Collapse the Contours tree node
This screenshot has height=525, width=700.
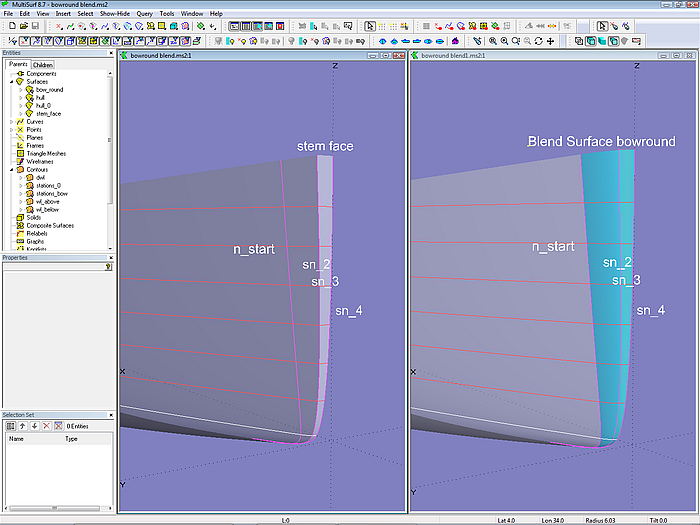(x=11, y=169)
